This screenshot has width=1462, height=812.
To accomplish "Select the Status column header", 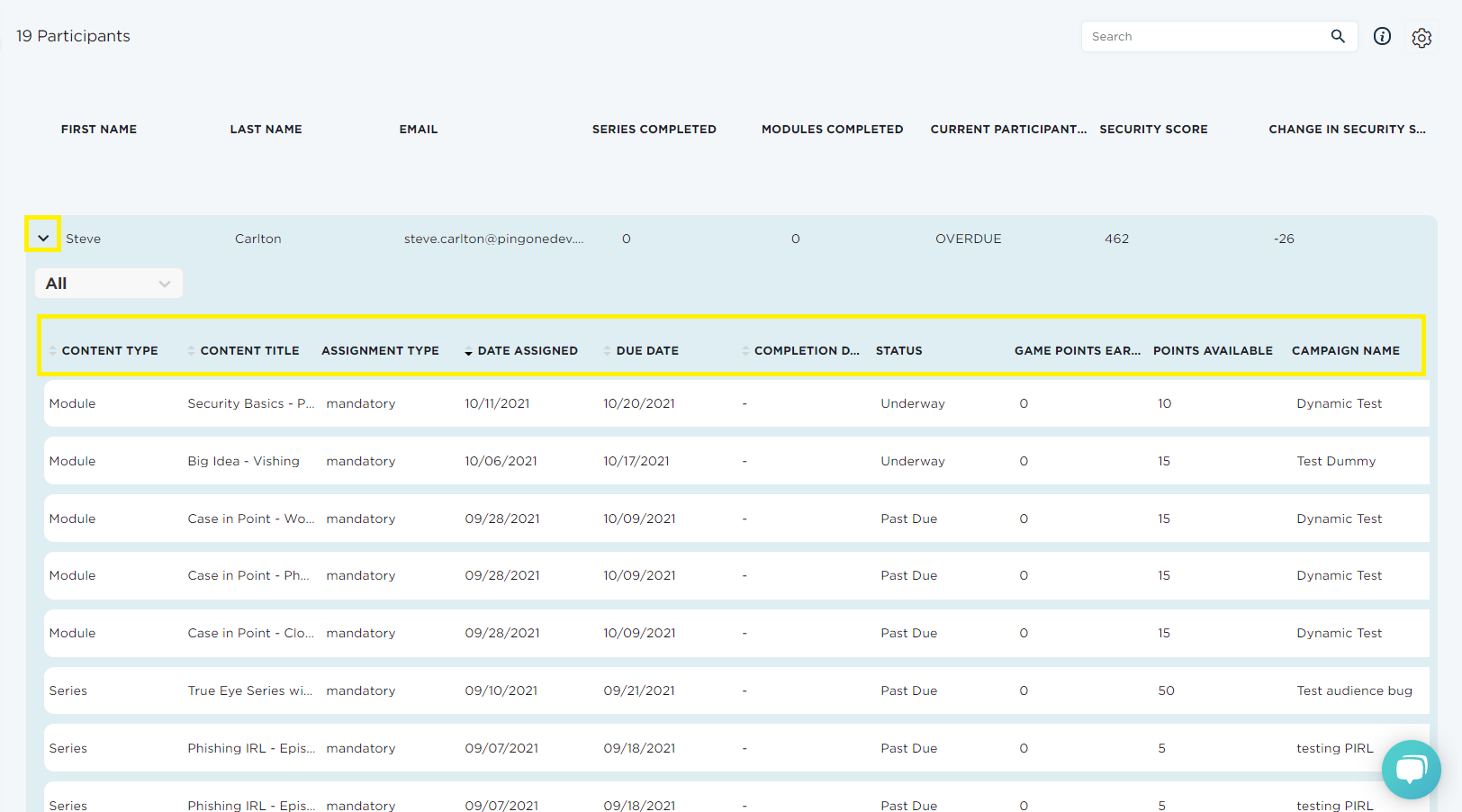I will coord(898,351).
